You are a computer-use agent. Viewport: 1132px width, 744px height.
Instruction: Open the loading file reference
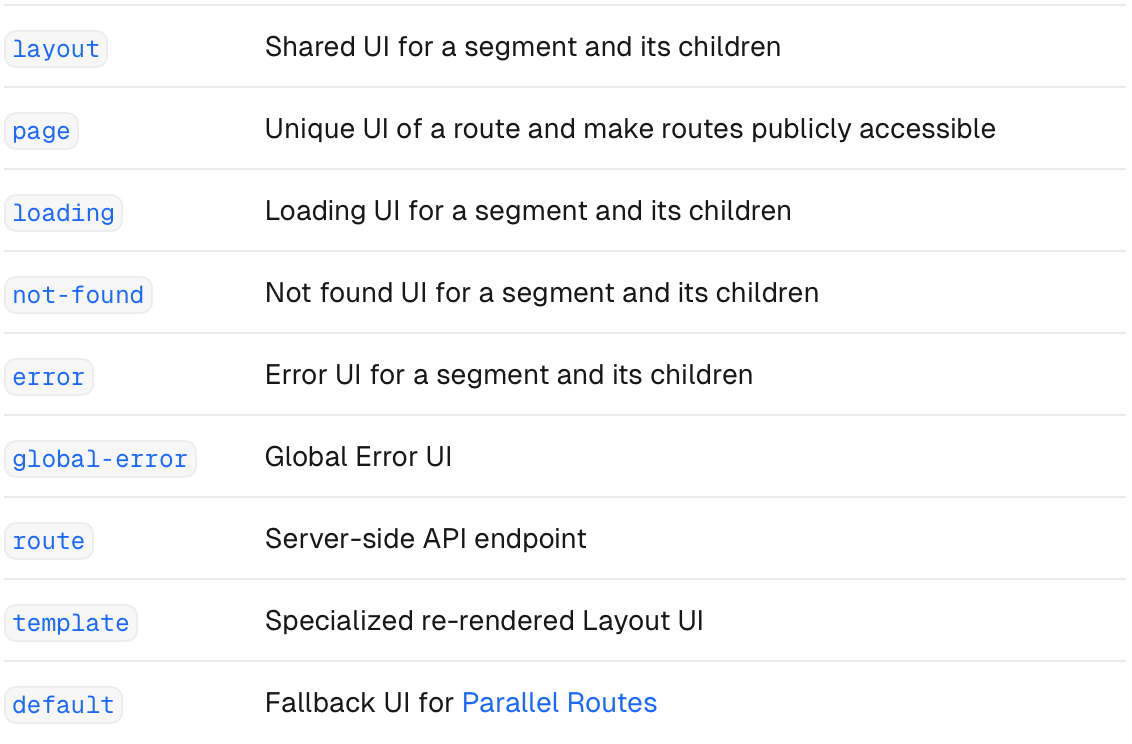63,213
